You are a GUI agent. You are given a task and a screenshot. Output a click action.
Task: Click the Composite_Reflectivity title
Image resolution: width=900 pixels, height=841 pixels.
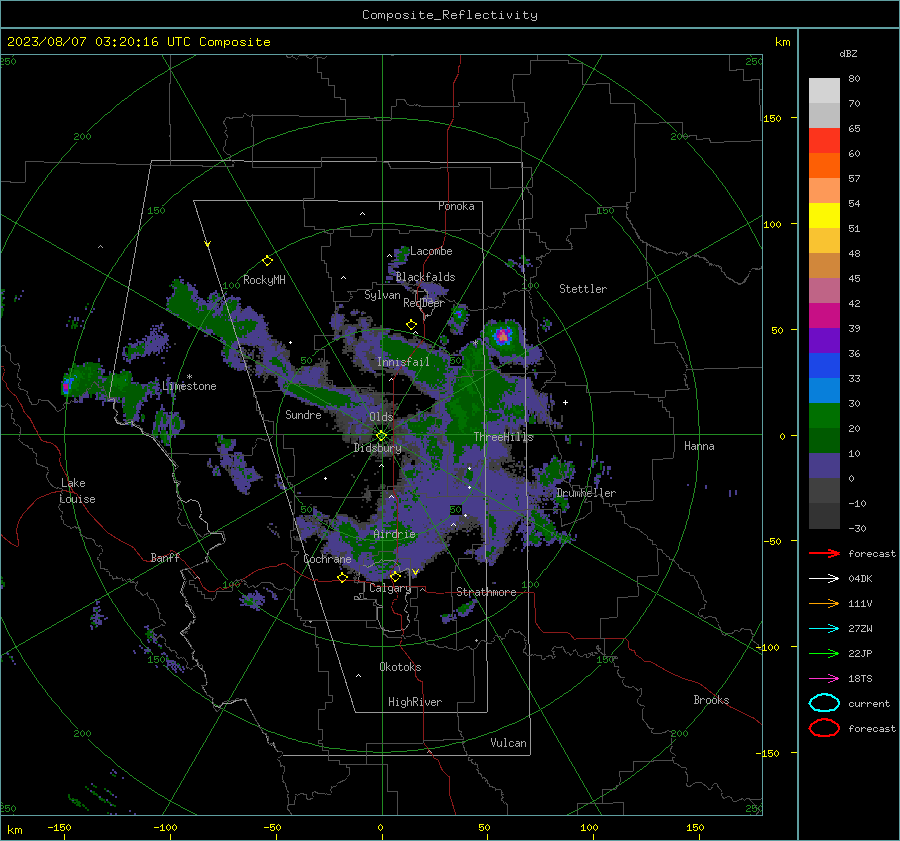click(x=450, y=15)
